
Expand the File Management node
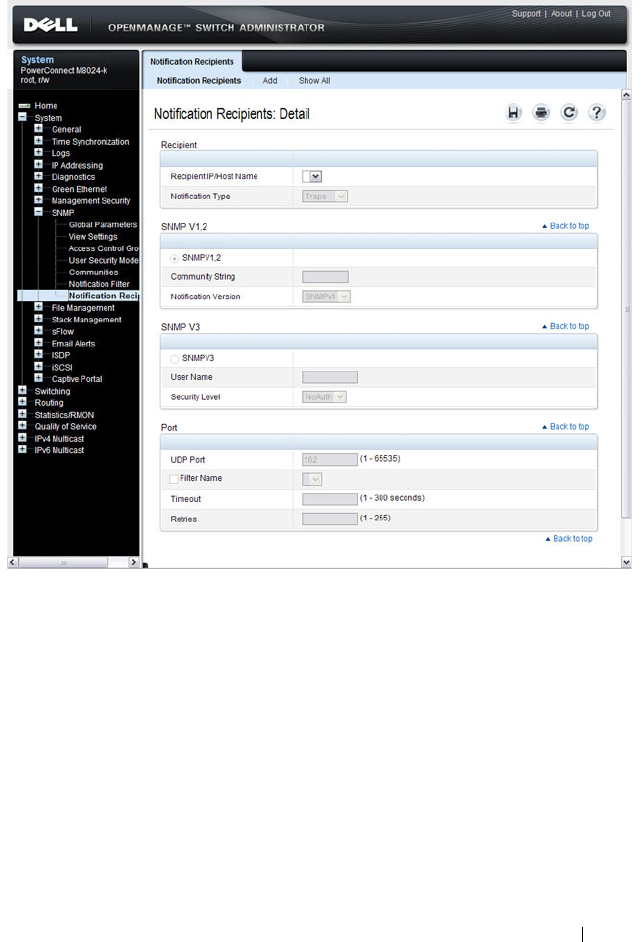[38, 307]
